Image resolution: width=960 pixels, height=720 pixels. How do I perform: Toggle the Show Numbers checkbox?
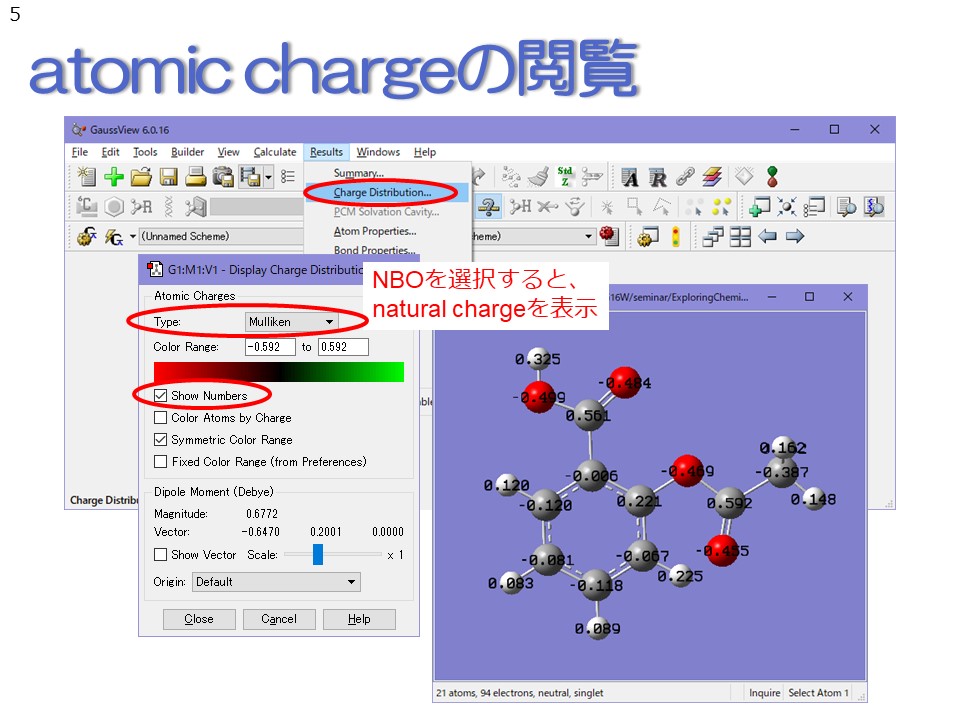tap(160, 396)
